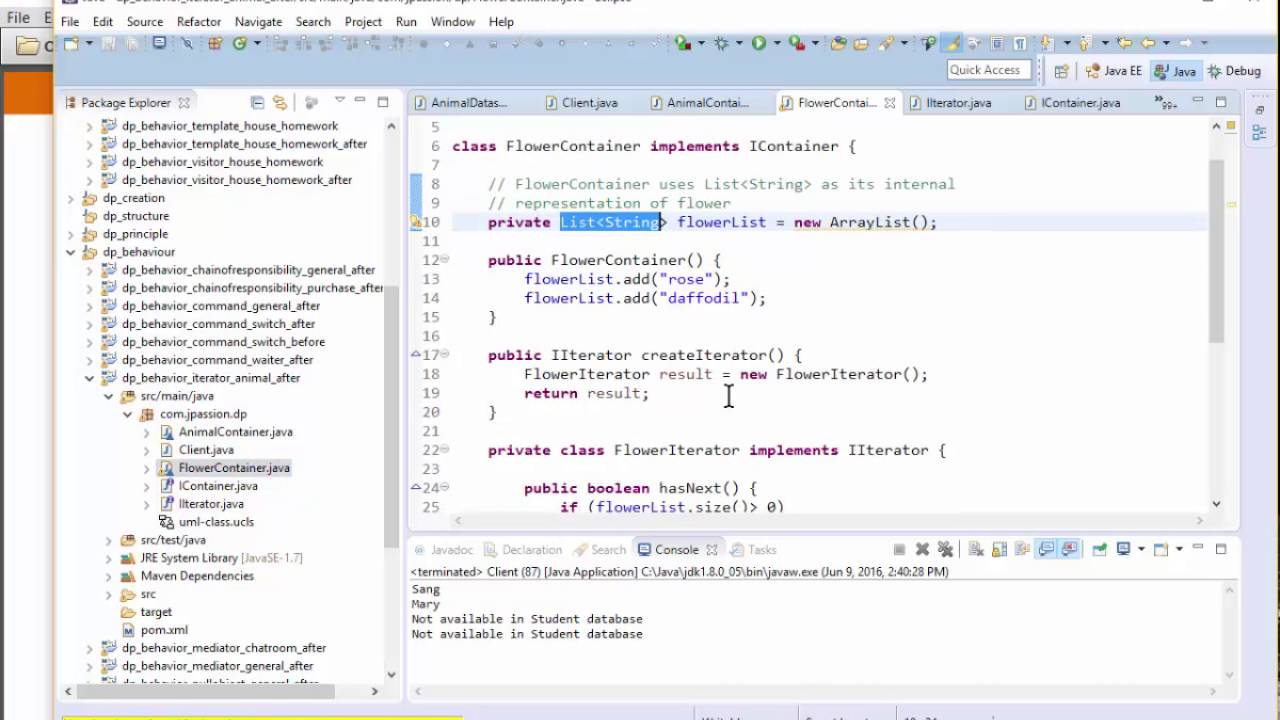Toggle Scroll Lock in Console toolbar

tap(999, 549)
